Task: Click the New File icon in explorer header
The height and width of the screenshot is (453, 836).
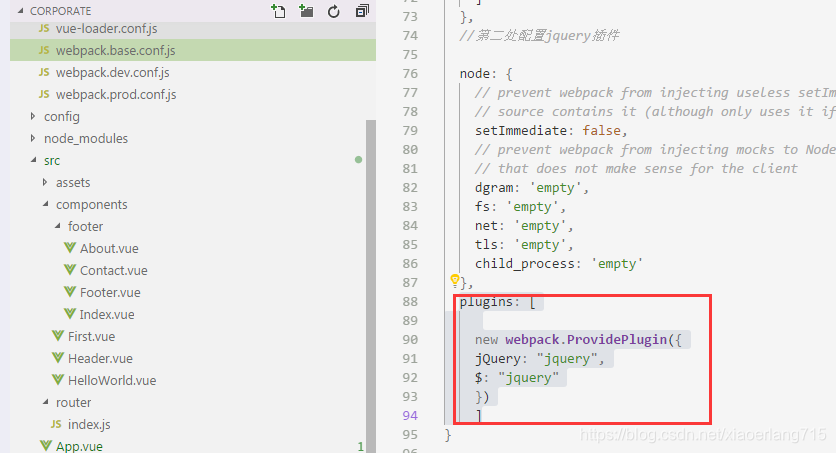Action: tap(278, 11)
